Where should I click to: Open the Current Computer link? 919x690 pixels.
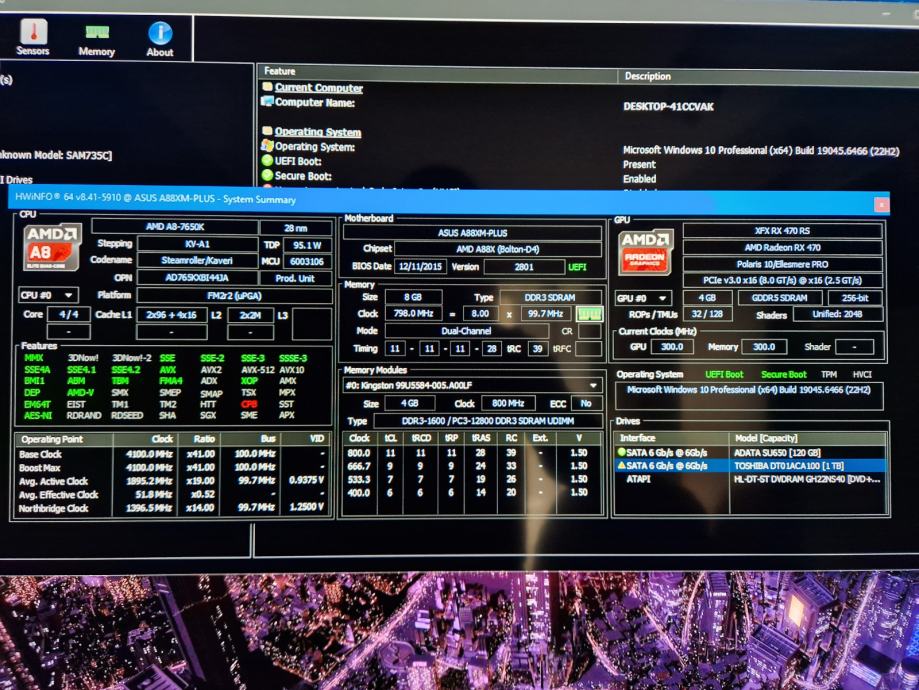point(319,88)
